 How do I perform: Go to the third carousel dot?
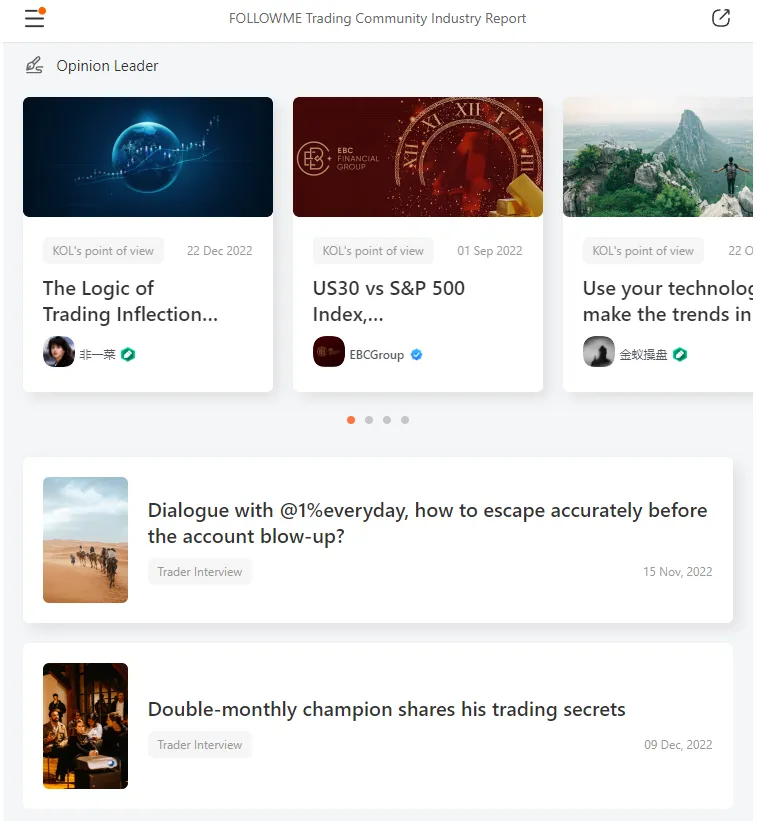click(x=387, y=420)
